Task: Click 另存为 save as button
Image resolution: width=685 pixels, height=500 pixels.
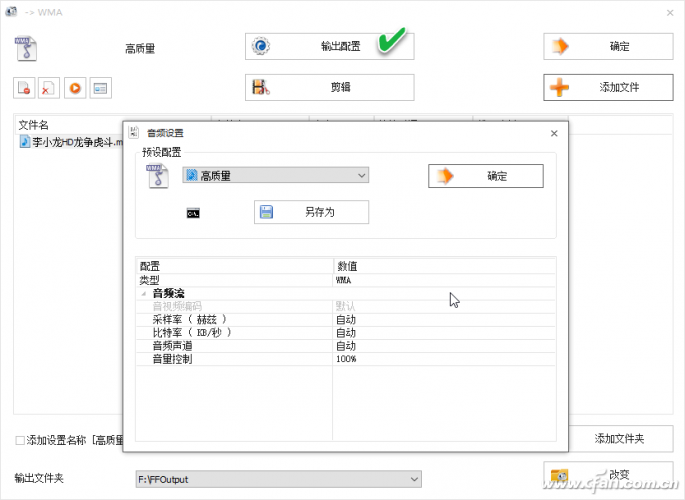Action: coord(311,212)
